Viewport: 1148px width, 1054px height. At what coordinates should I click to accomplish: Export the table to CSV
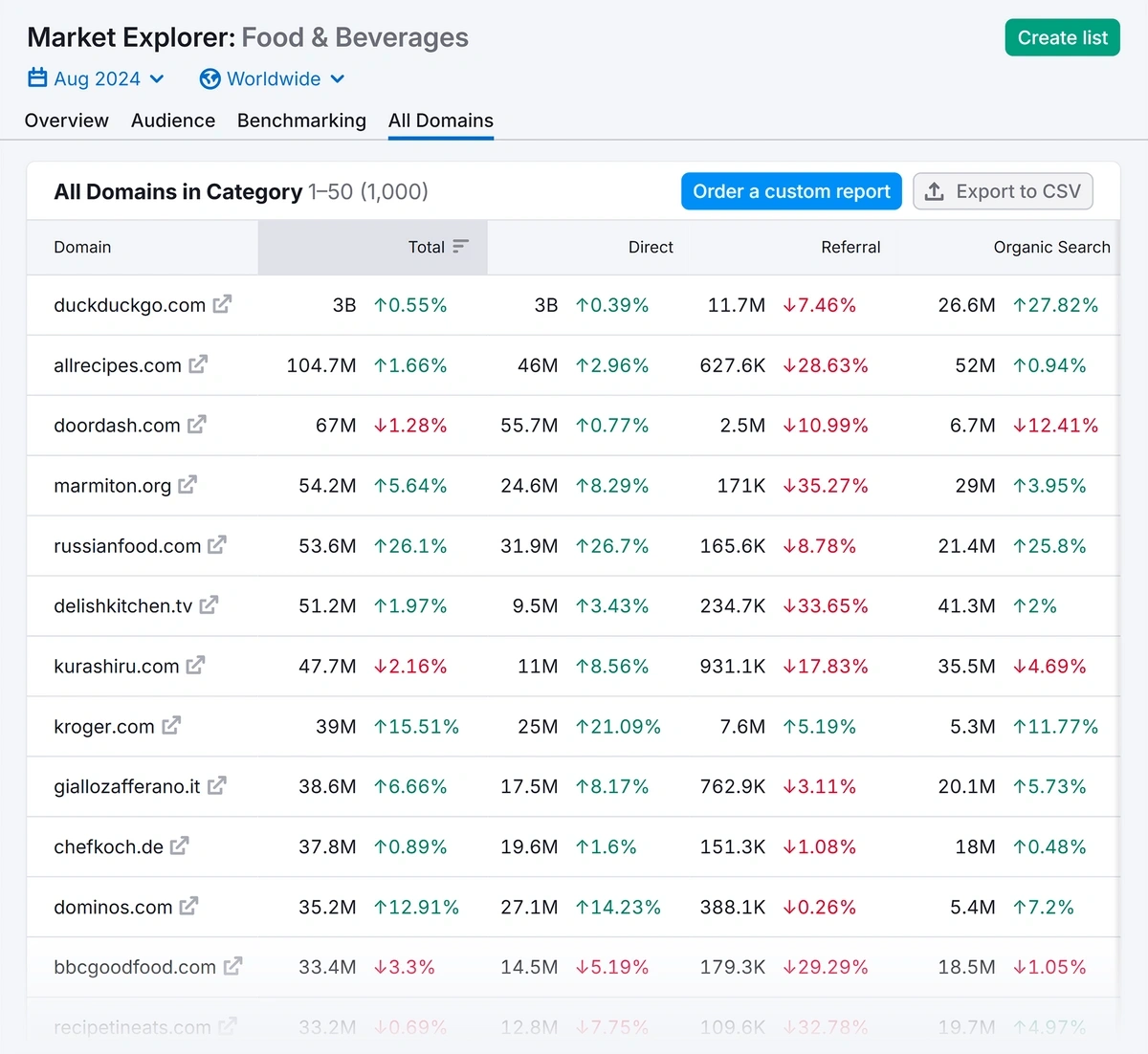tap(1003, 191)
